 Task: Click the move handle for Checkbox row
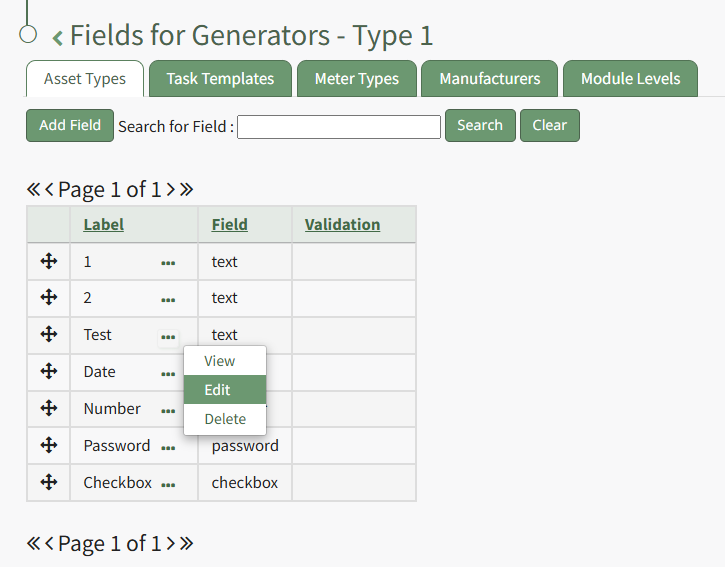[48, 482]
